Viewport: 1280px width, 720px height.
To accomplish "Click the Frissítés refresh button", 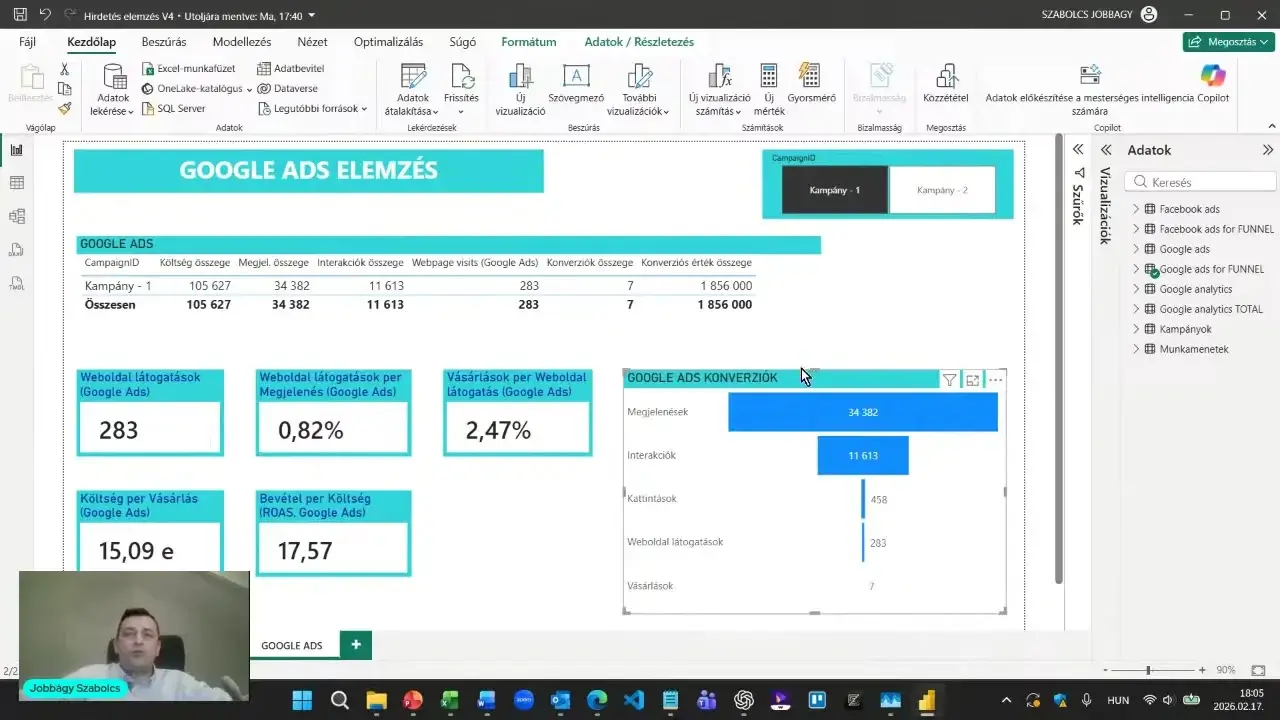I will click(461, 88).
